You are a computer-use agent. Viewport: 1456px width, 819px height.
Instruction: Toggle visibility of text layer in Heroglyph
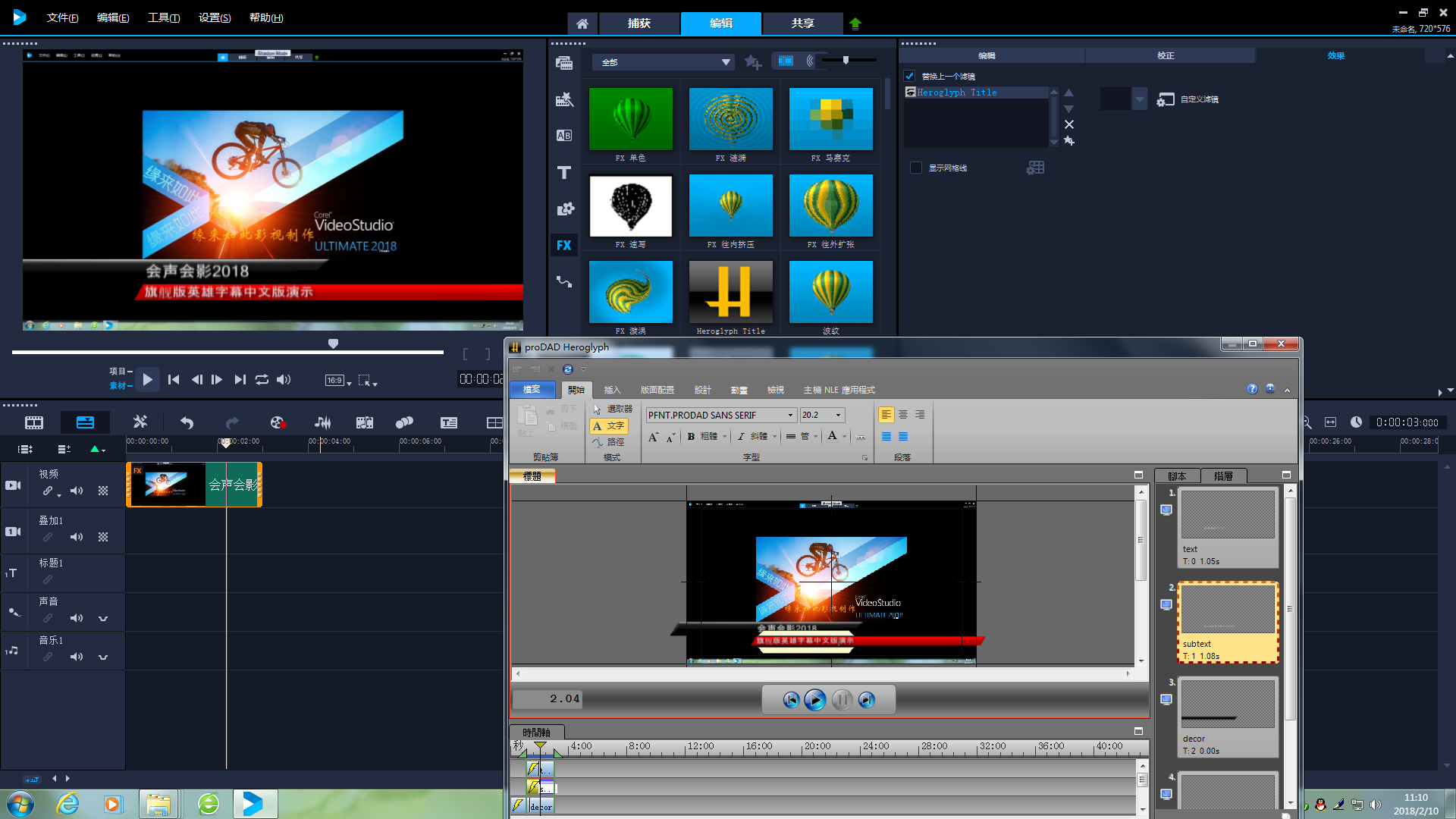click(x=1166, y=510)
